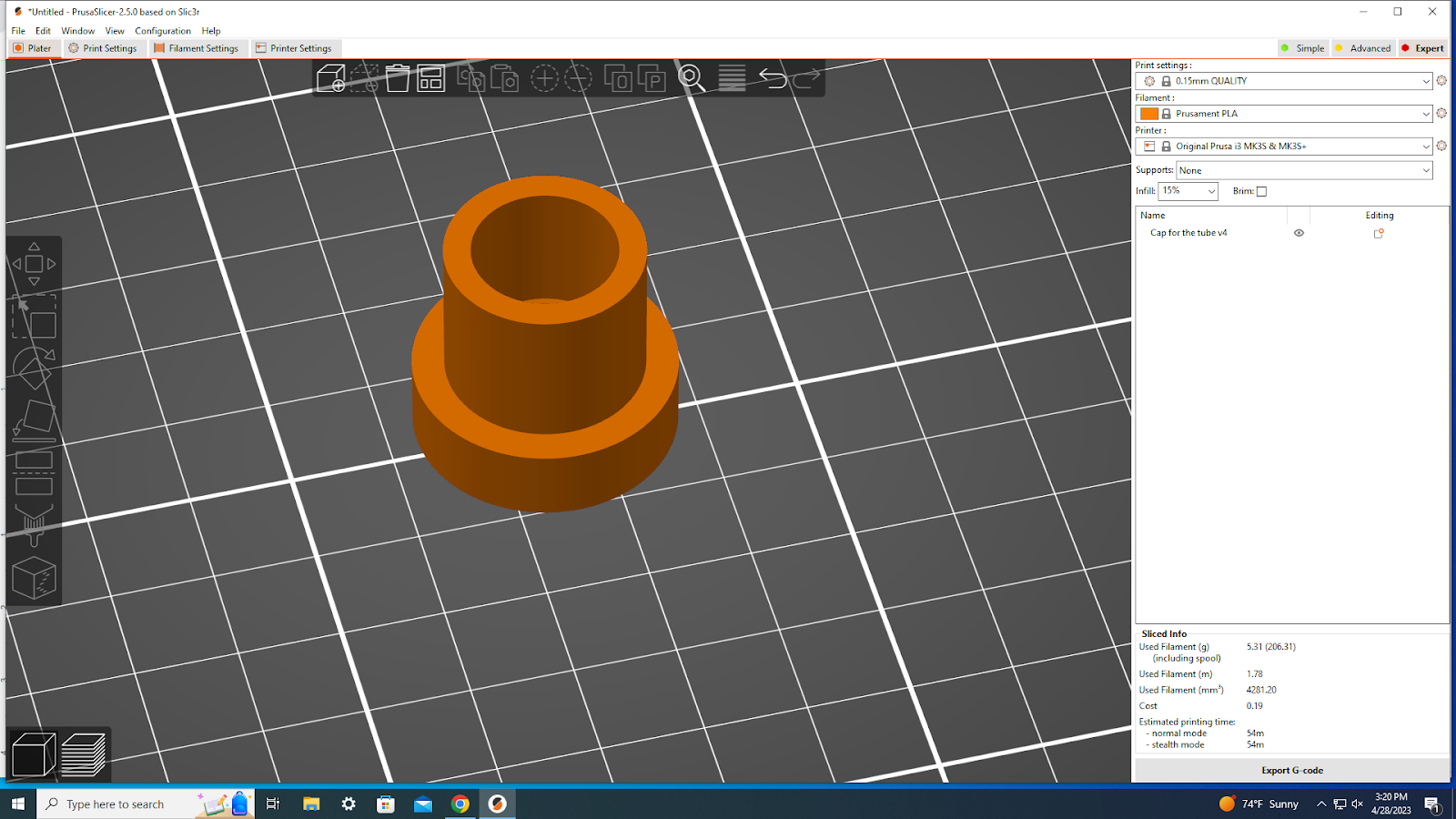Screen dimensions: 1456x819
Task: Click the taskbar search box
Action: coord(146,804)
